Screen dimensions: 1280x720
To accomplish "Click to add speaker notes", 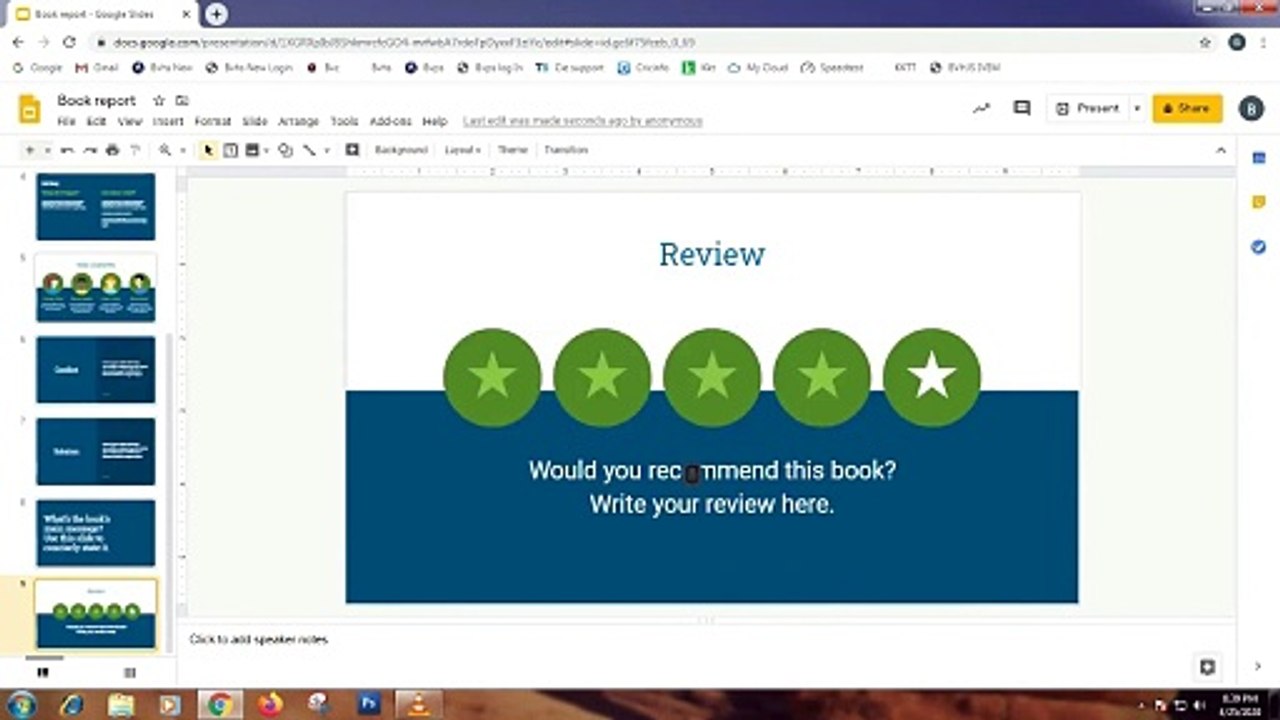I will [x=259, y=639].
